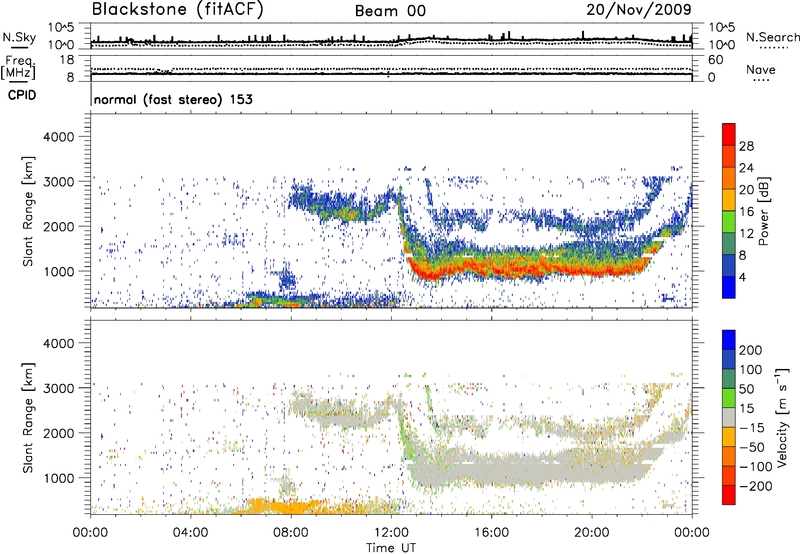This screenshot has height=554, width=800.
Task: Click the '60' Nave axis tick
Action: click(715, 60)
